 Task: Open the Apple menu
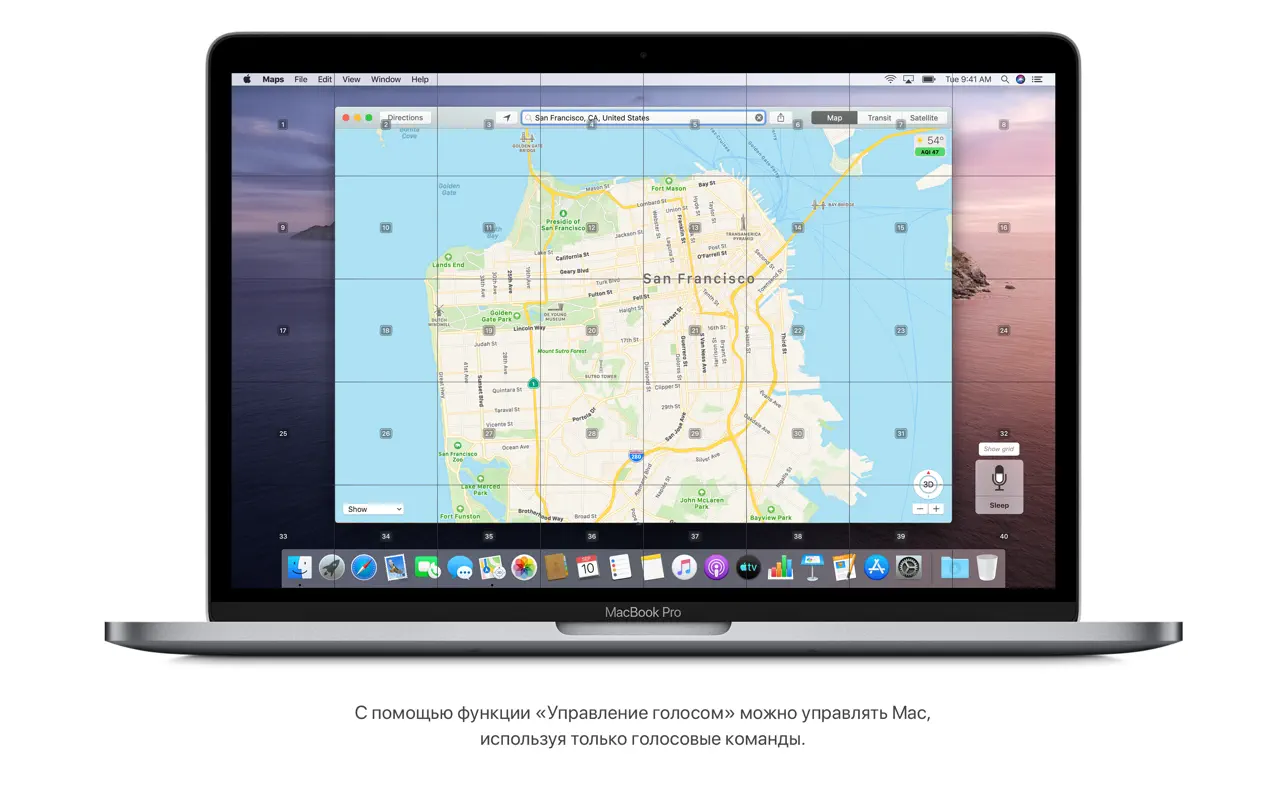[x=247, y=79]
